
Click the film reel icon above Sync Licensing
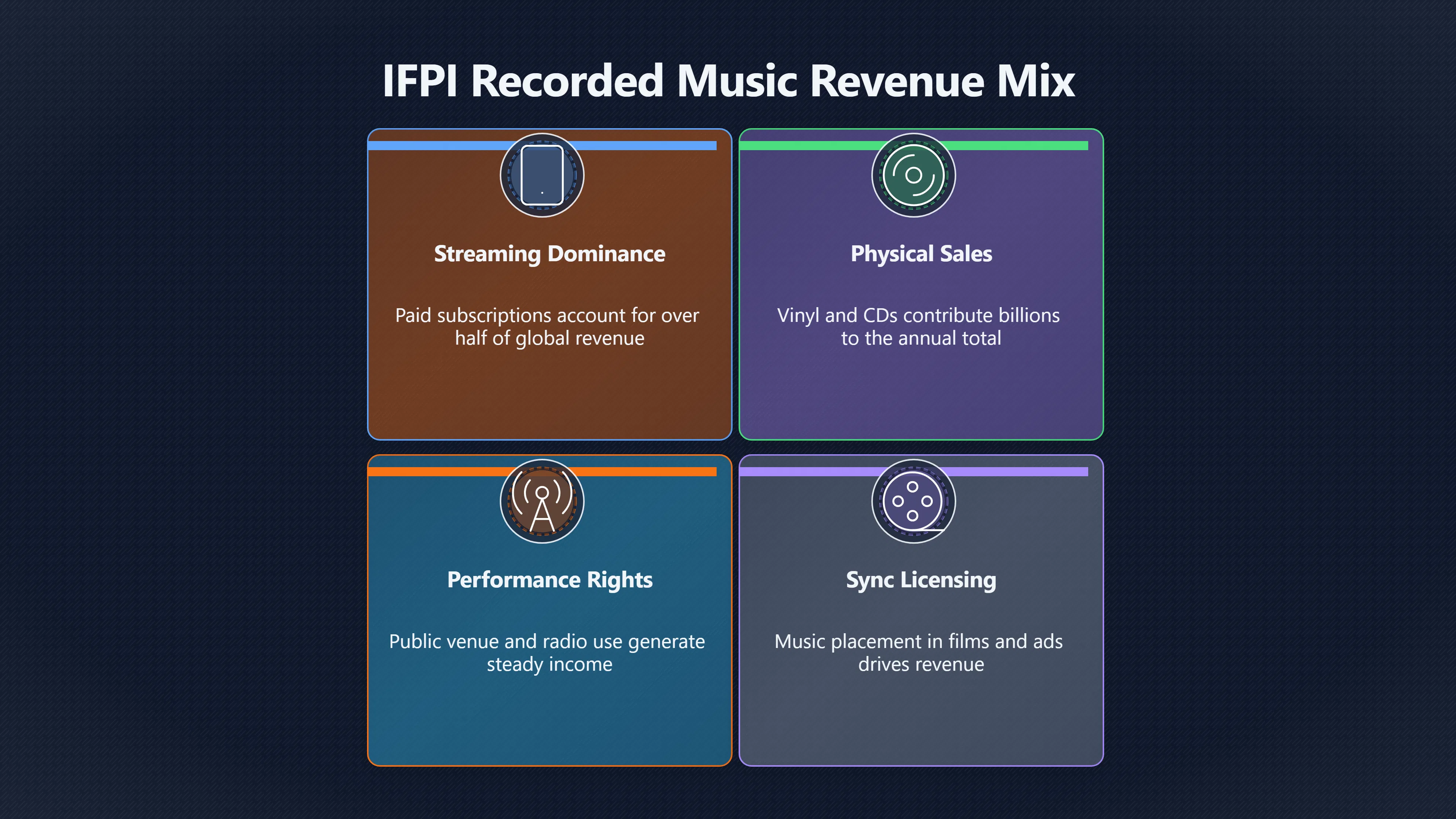913,501
